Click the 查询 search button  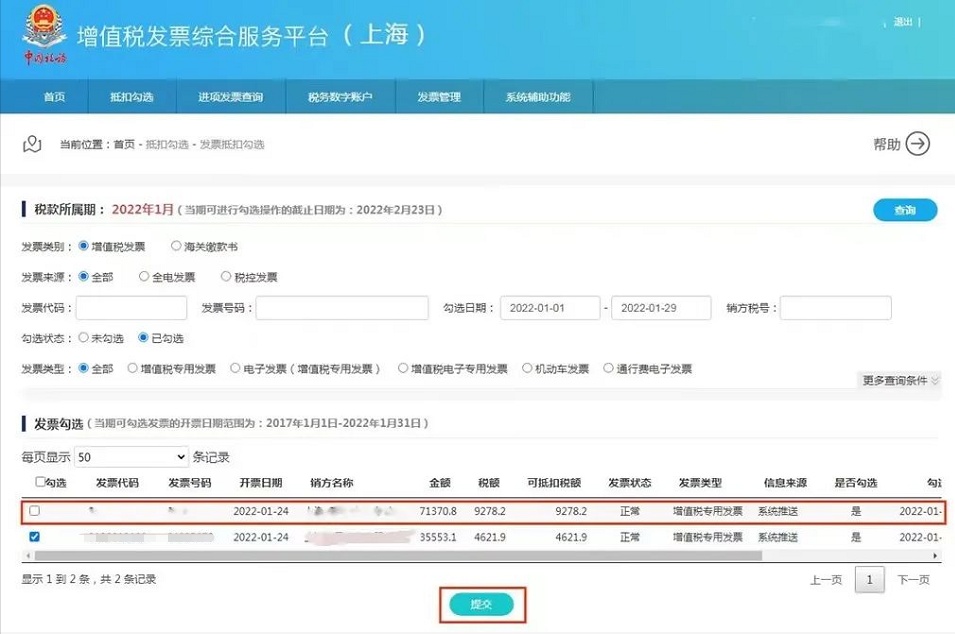pos(905,210)
